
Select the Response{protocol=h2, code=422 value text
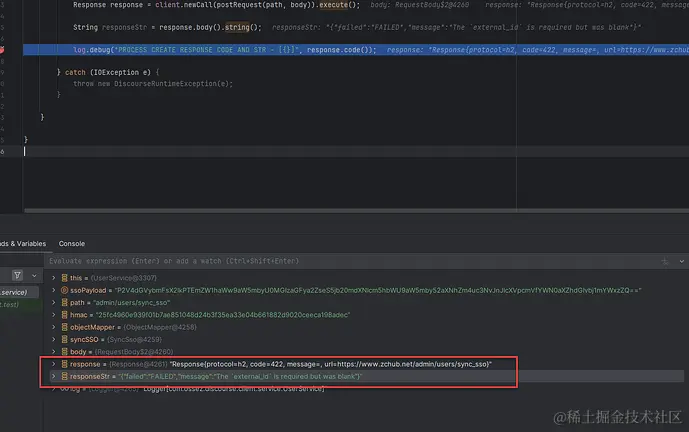(x=330, y=364)
